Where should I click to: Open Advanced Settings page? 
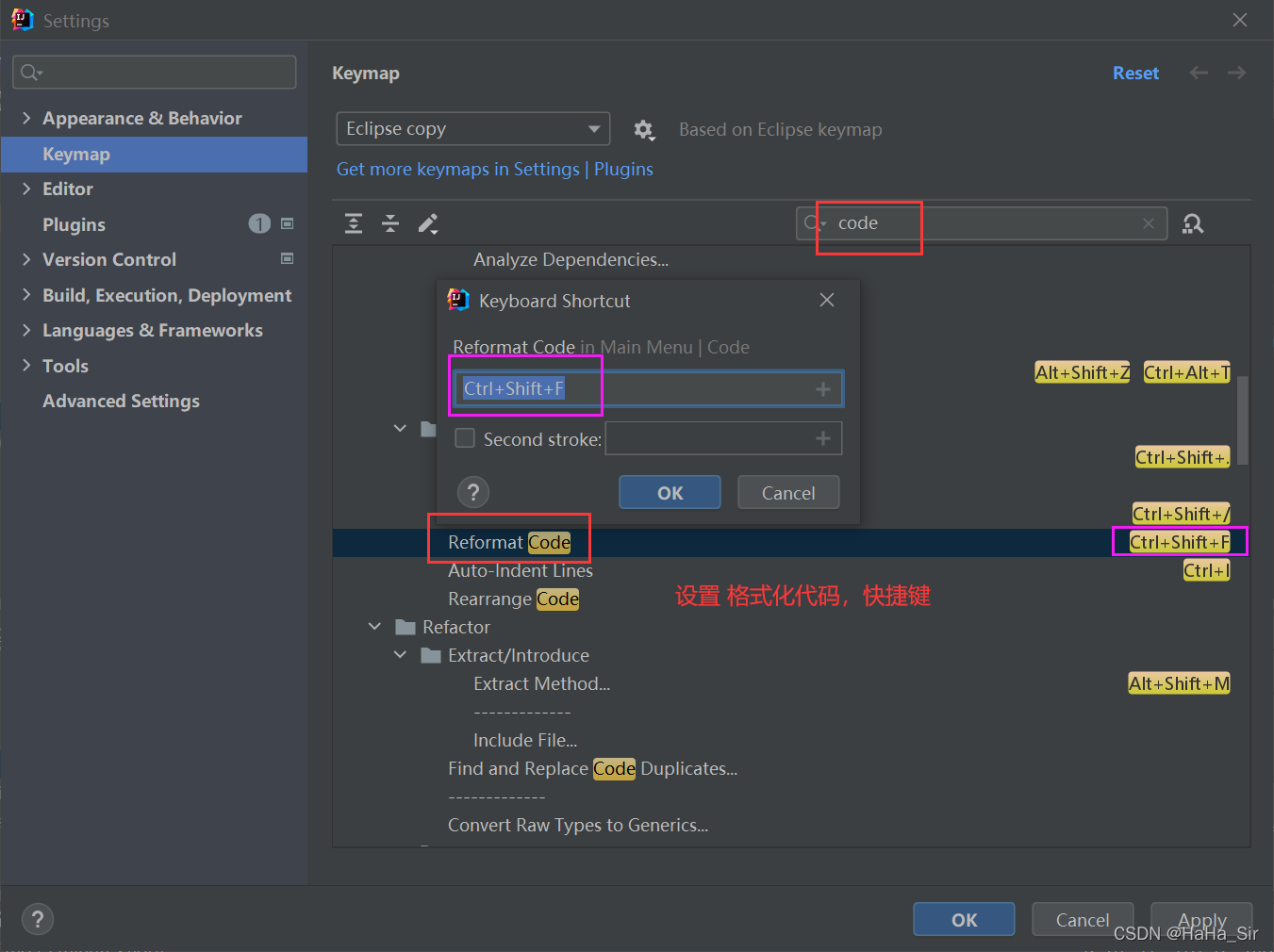121,401
